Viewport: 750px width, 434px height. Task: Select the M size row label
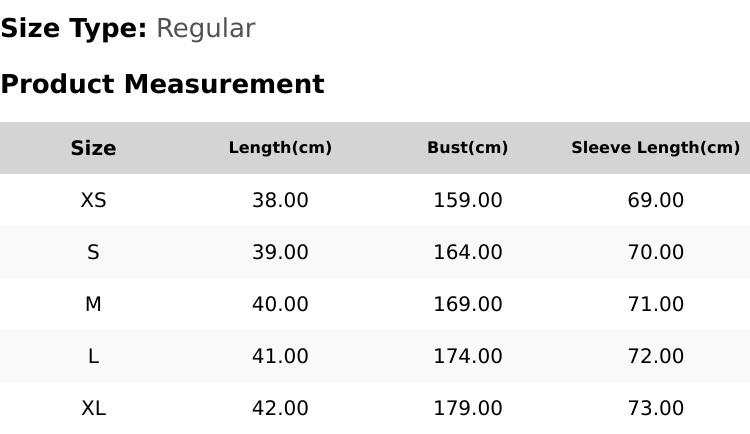pos(93,304)
